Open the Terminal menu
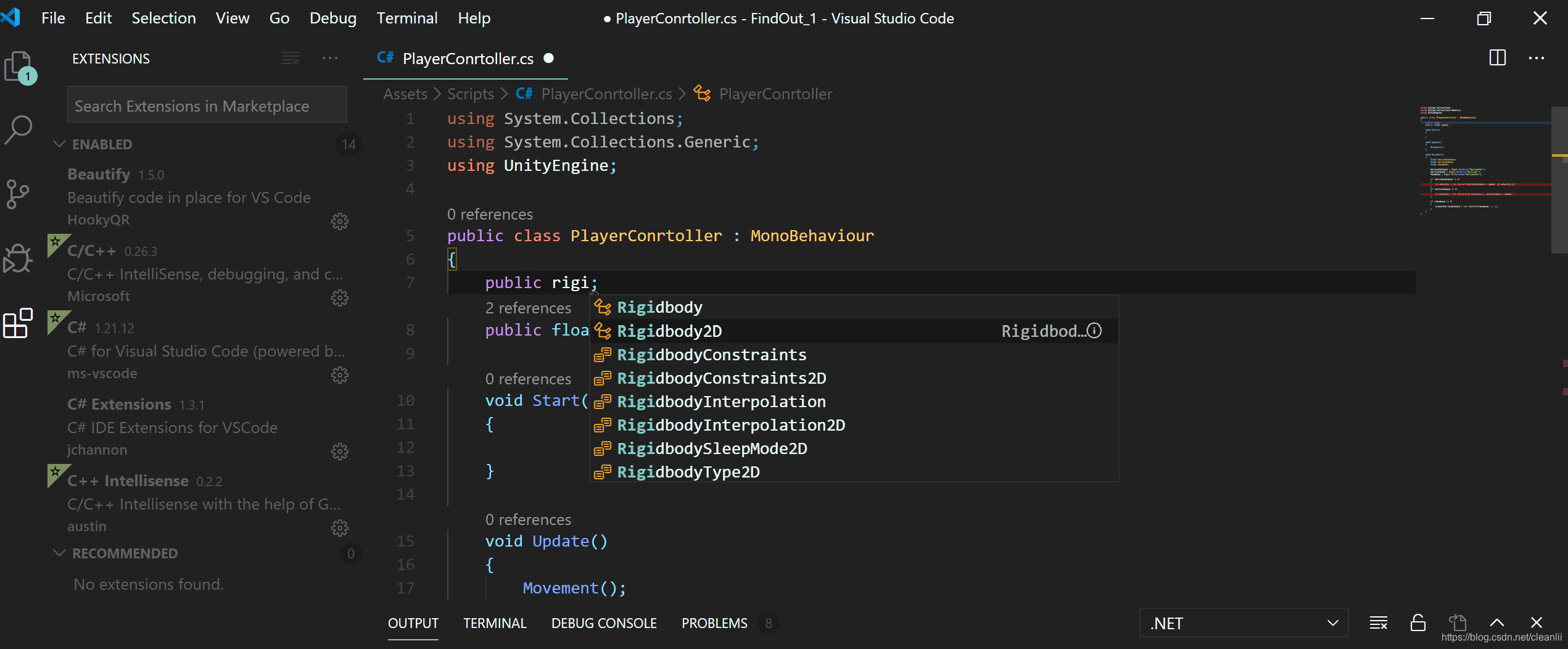The image size is (1568, 649). point(407,18)
